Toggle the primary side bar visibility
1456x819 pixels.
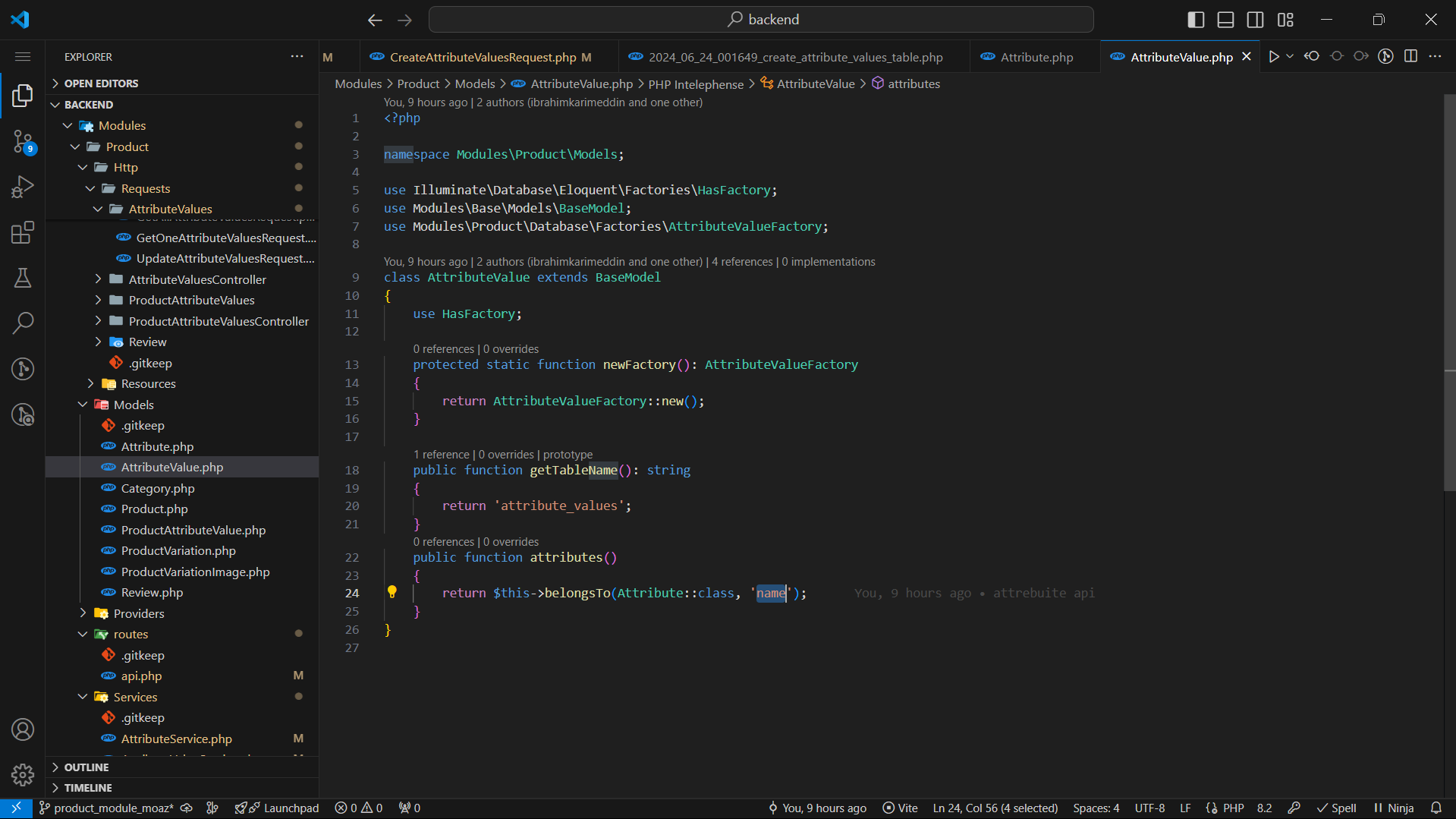[x=1196, y=20]
